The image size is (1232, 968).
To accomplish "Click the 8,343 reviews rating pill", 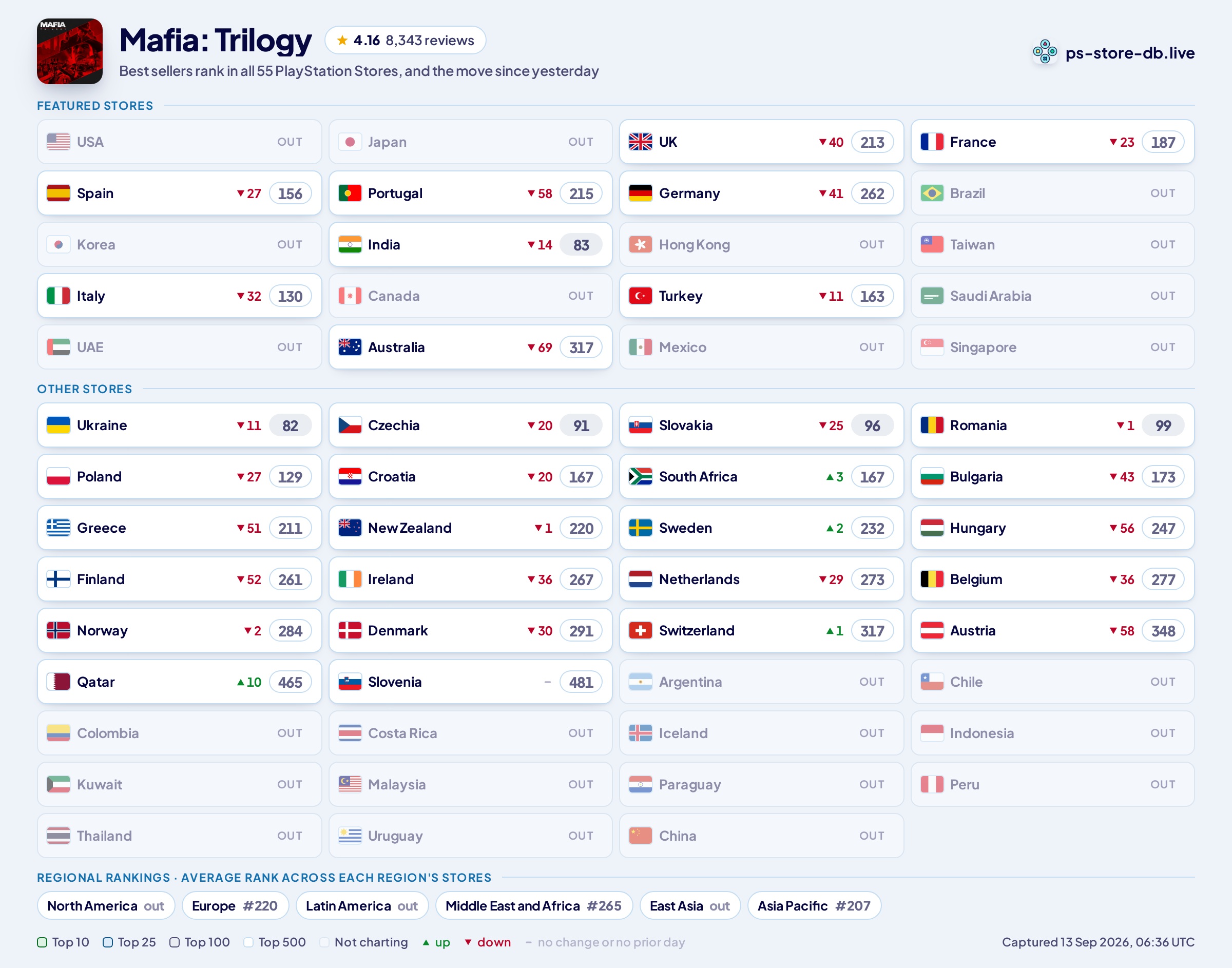I will click(x=405, y=40).
